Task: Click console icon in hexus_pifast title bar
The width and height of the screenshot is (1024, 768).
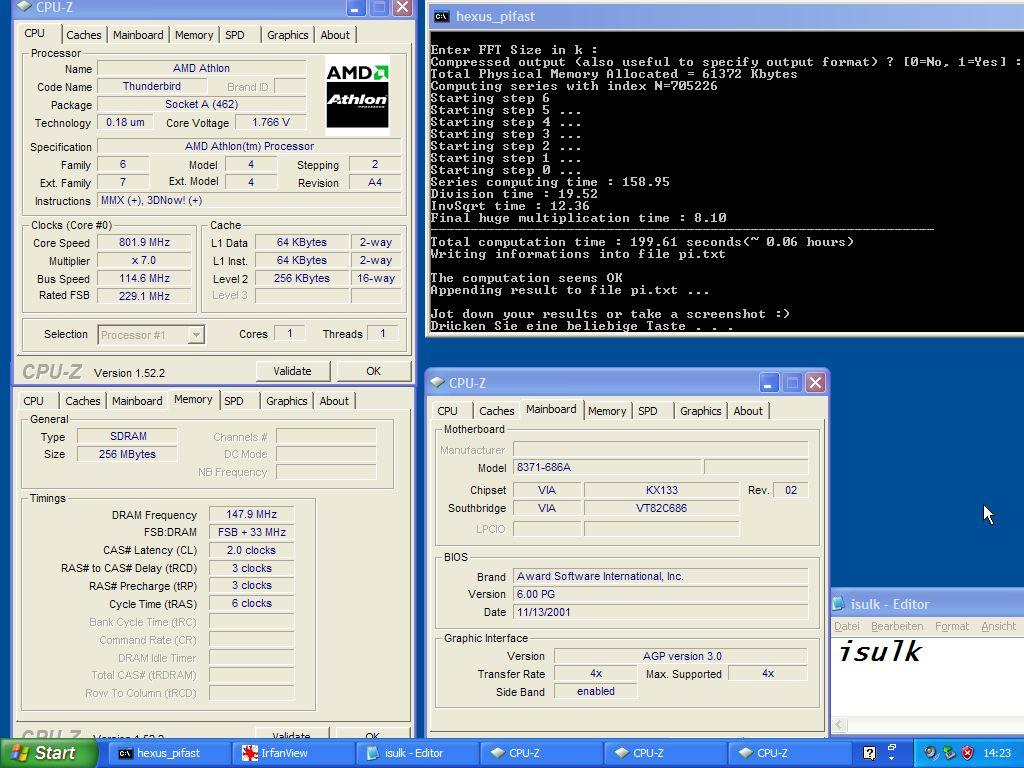Action: click(442, 16)
